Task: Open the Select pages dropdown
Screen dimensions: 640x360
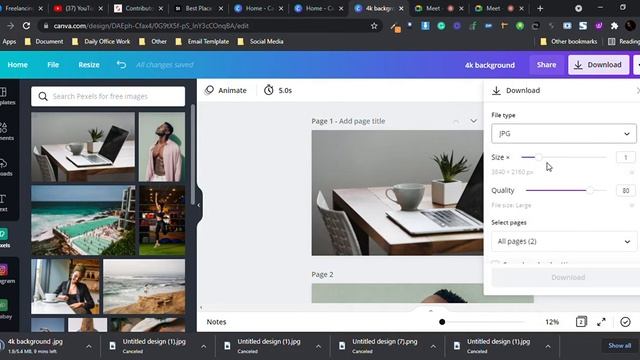Action: (564, 241)
